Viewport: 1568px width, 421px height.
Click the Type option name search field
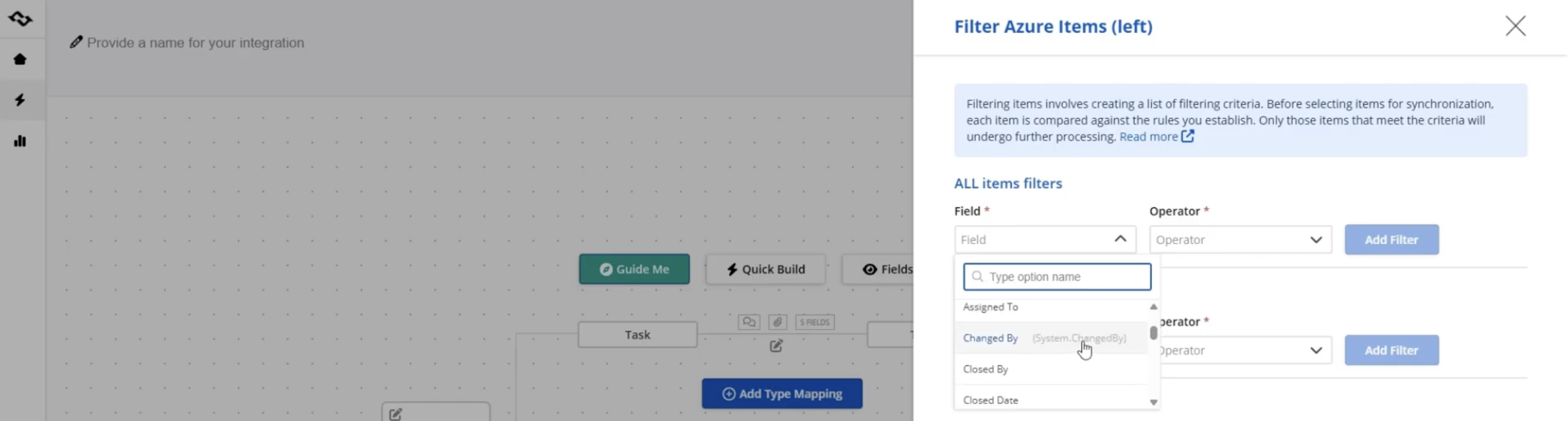coord(1057,277)
